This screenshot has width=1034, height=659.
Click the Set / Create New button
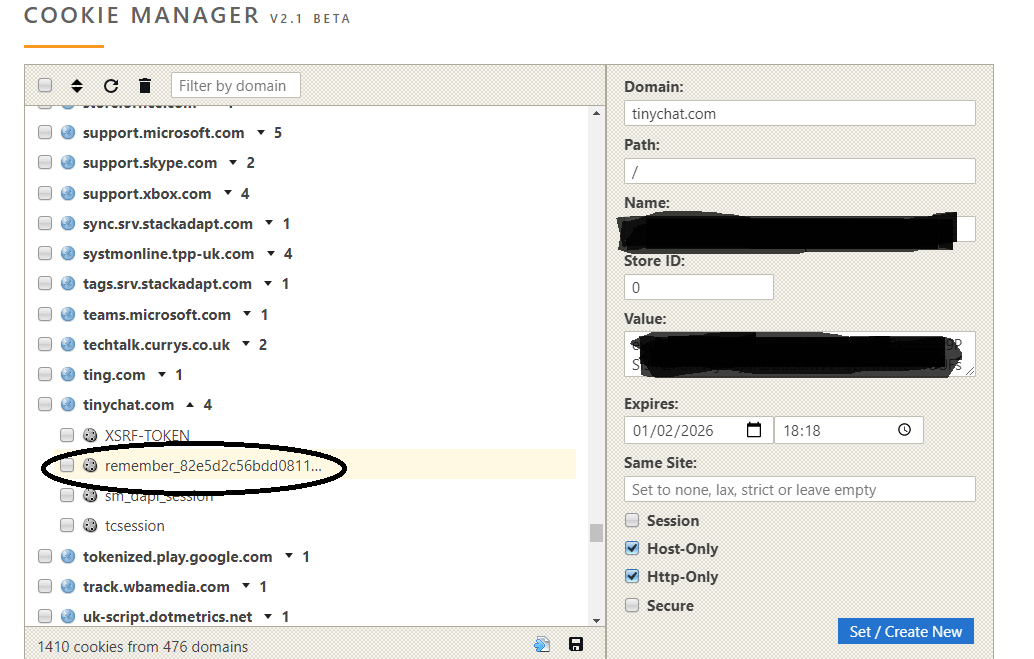coord(905,631)
